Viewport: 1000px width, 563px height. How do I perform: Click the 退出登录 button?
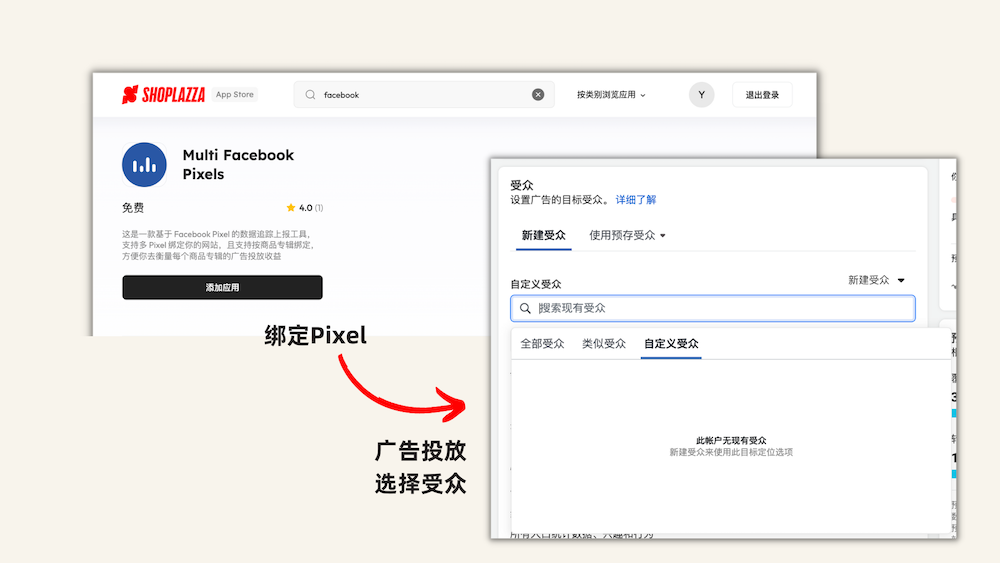click(x=762, y=95)
